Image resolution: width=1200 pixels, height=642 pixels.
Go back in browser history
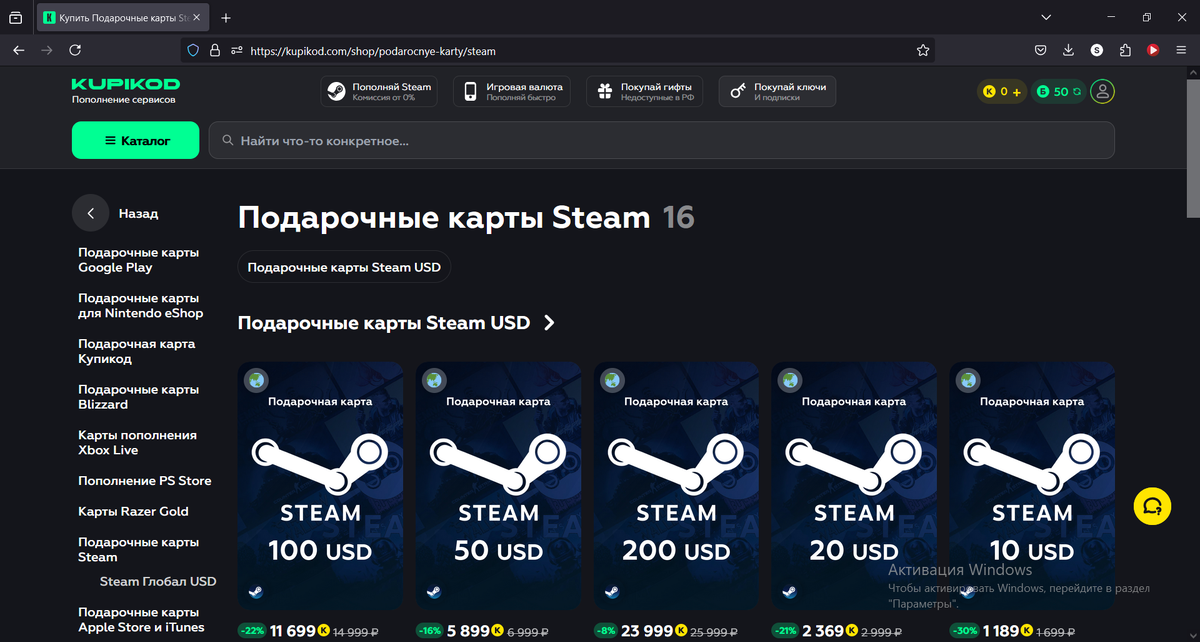click(x=18, y=50)
